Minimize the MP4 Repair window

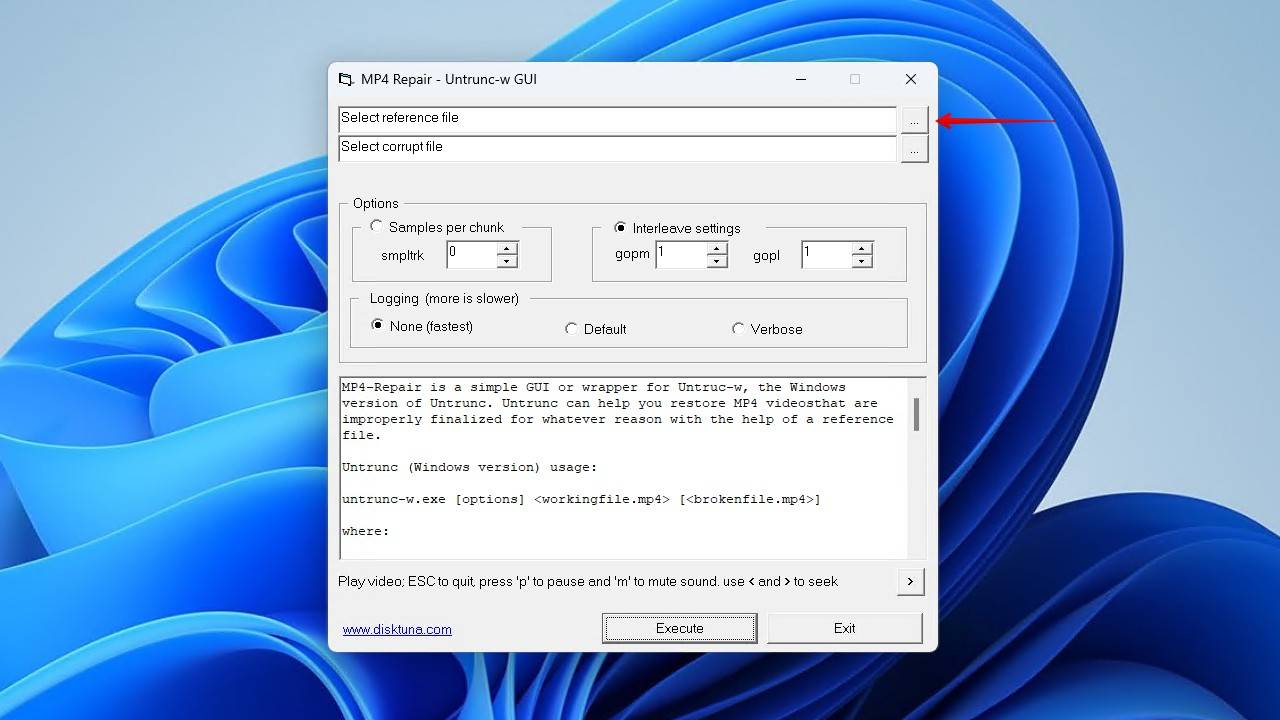801,79
